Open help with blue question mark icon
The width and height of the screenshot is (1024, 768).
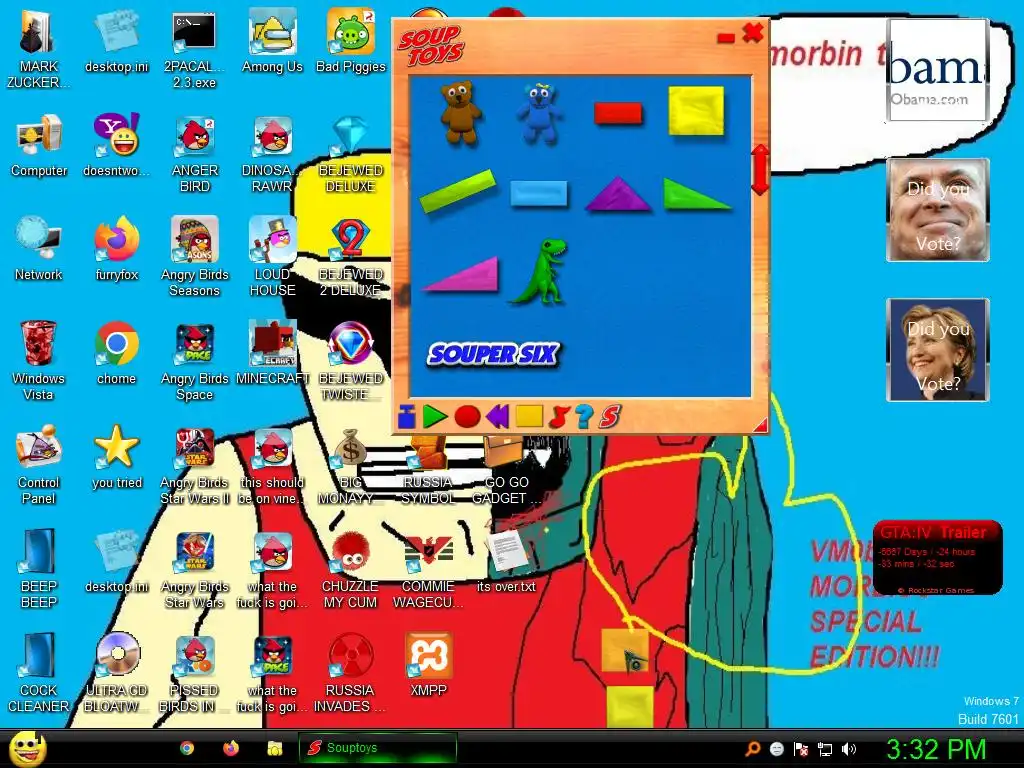coord(584,416)
